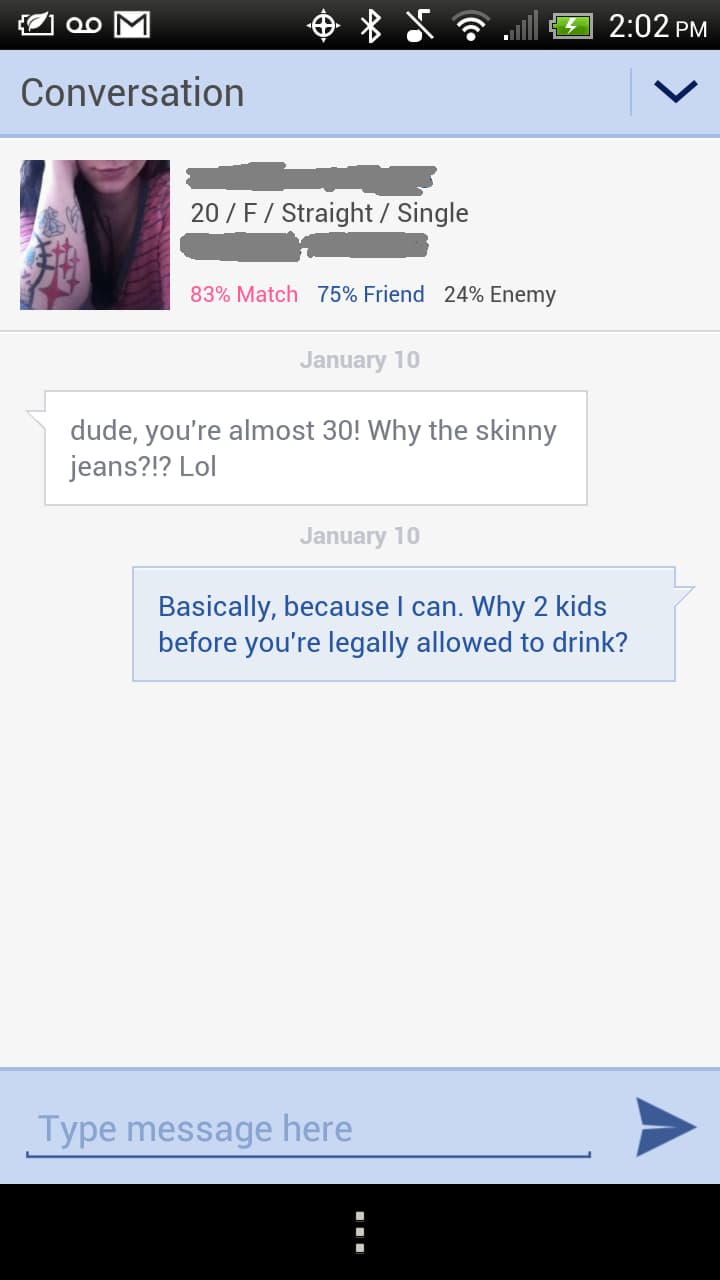Image resolution: width=720 pixels, height=1280 pixels.
Task: Open the three-dot overflow menu
Action: [360, 1232]
